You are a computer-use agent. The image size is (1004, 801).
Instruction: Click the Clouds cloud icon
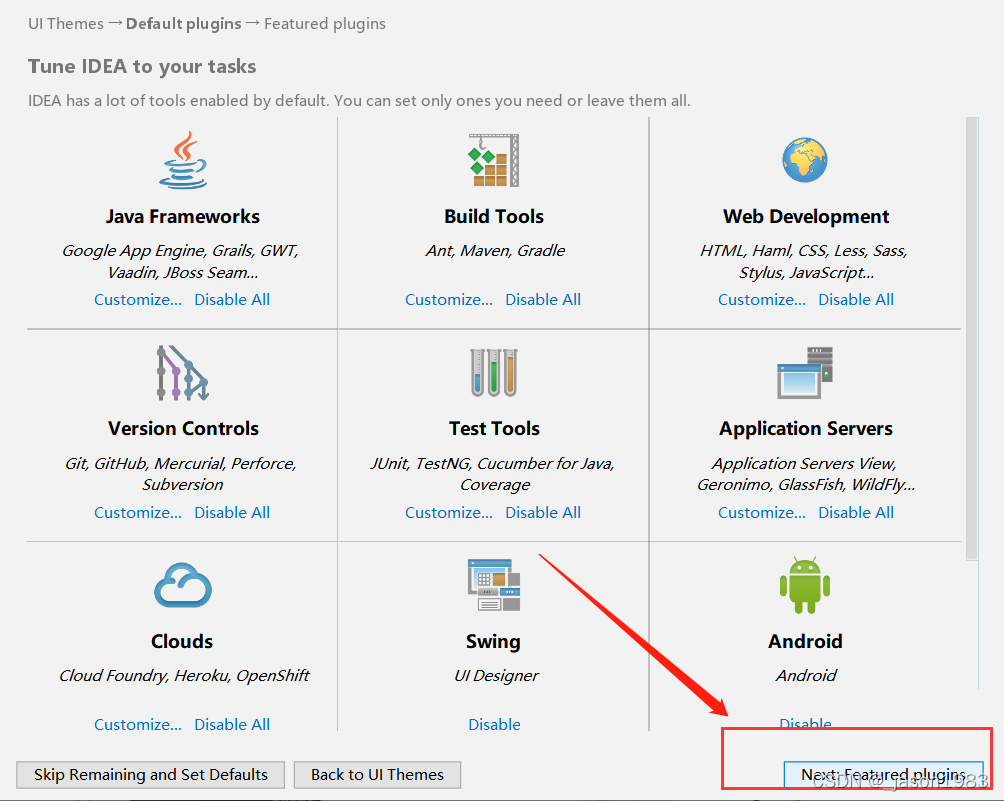click(x=182, y=585)
